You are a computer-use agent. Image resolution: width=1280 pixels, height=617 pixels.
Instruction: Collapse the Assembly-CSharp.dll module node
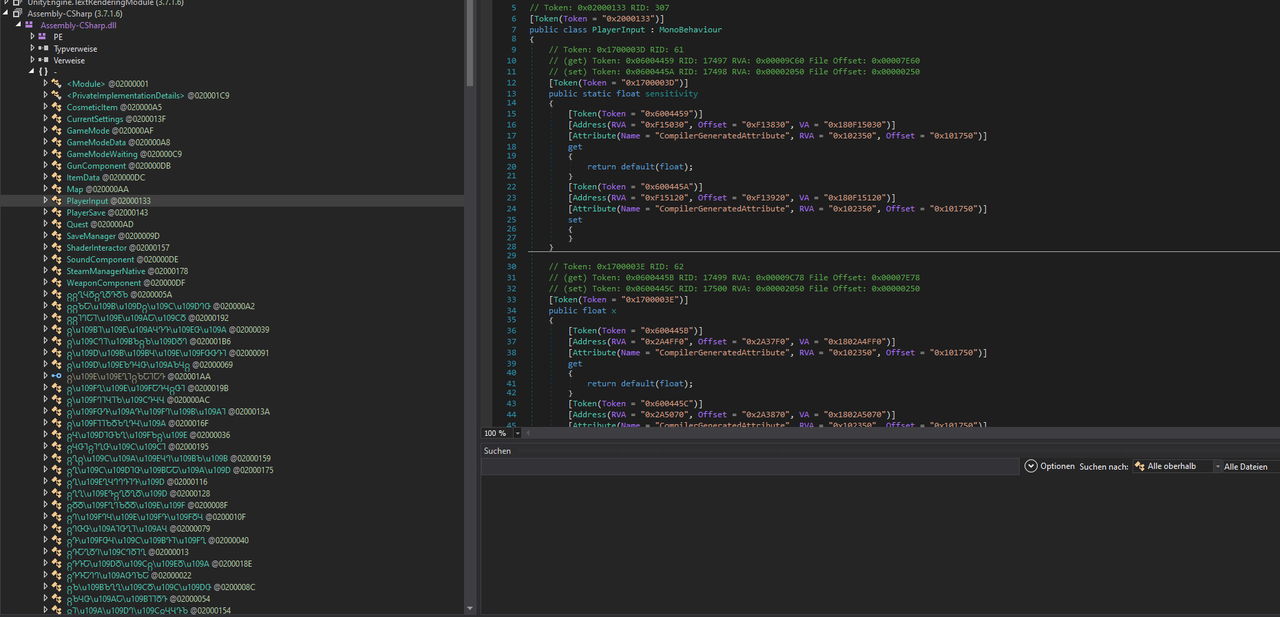click(20, 25)
